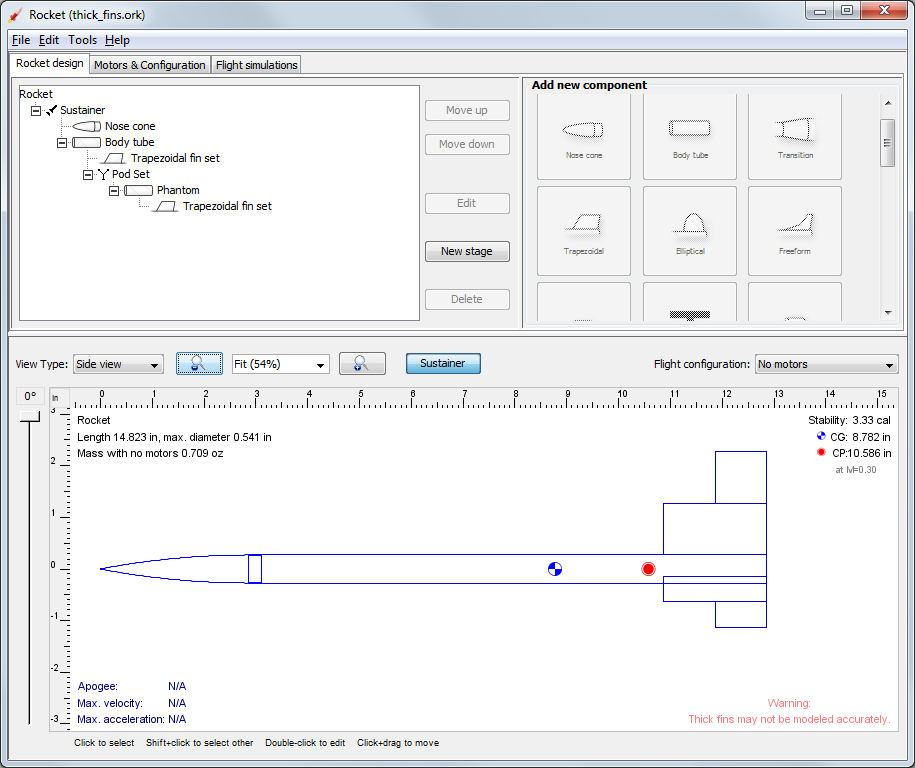
Task: Collapse the Pod Set tree node
Action: [88, 174]
